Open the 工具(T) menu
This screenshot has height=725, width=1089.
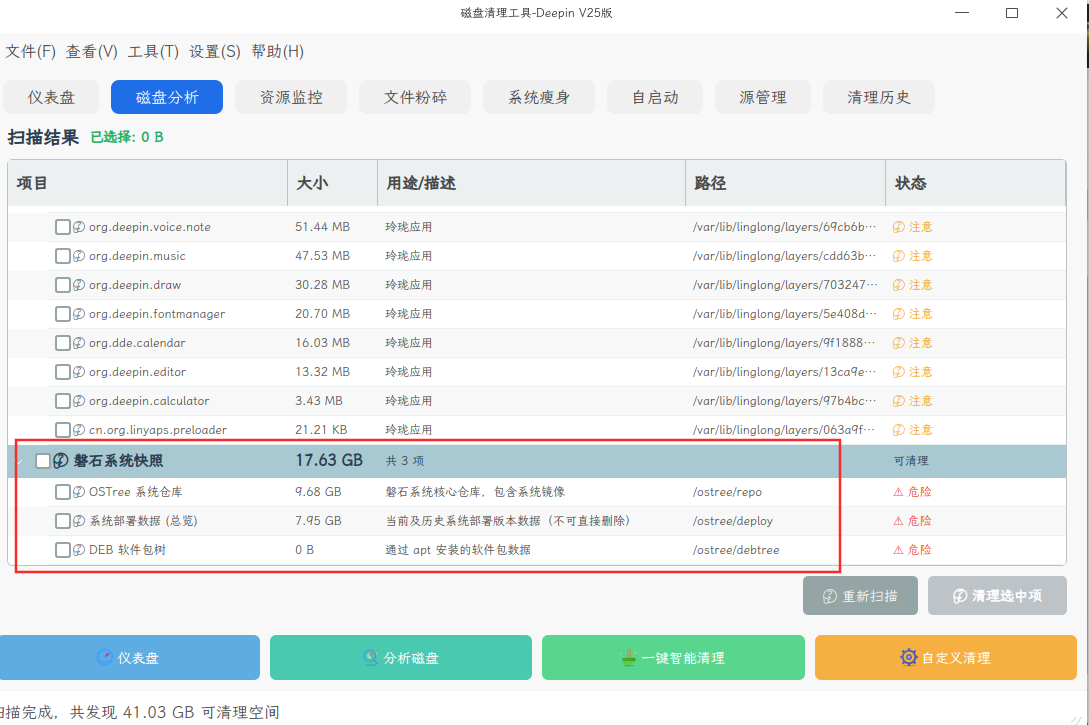tap(153, 51)
